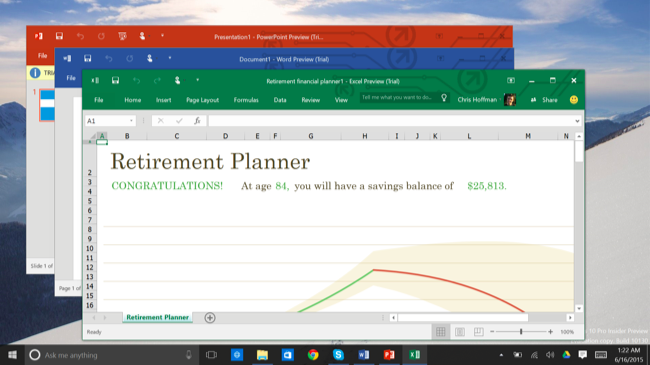Click the Share button in Excel
The width and height of the screenshot is (650, 365).
click(544, 100)
